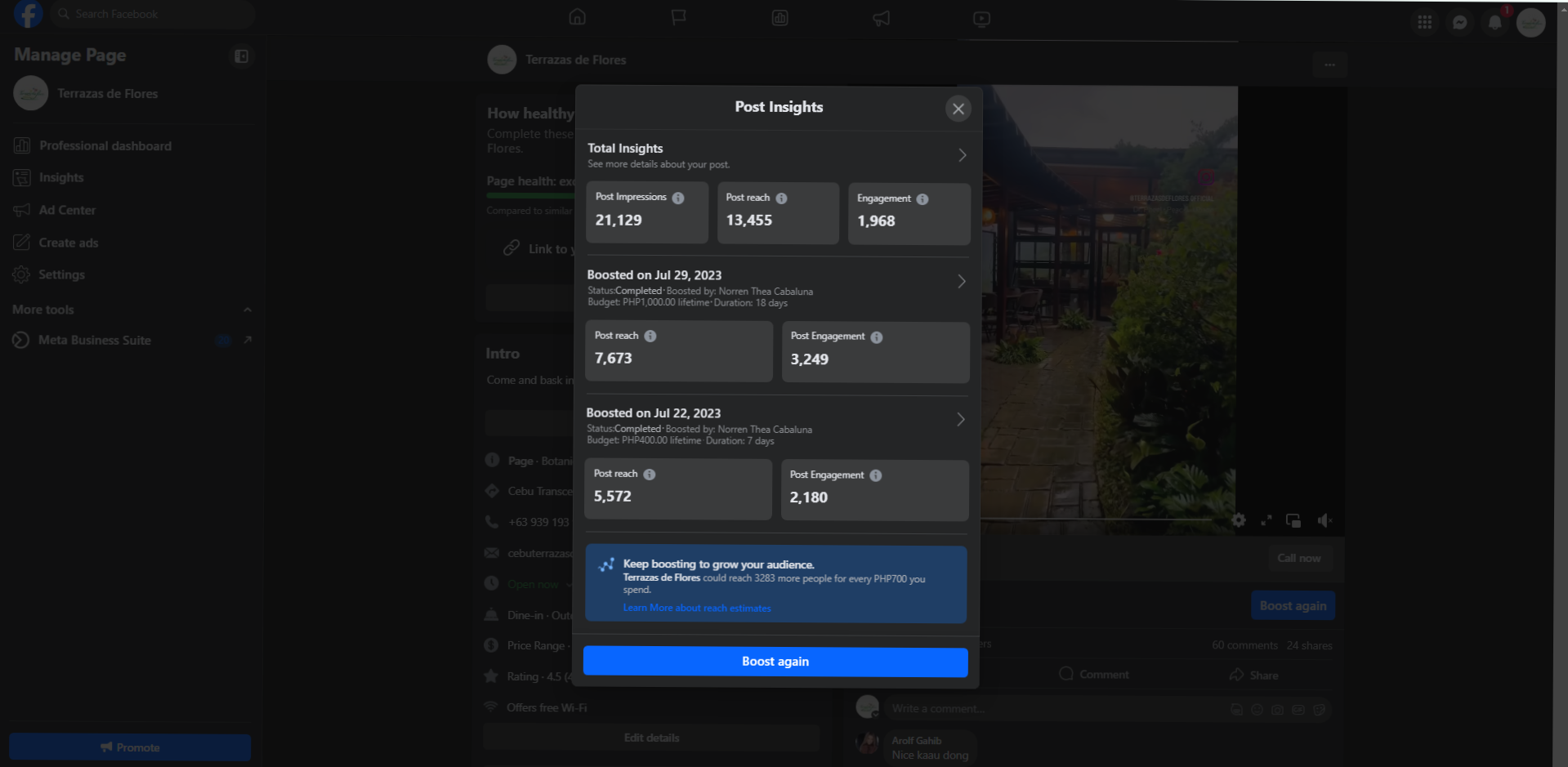Click the Facebook logo icon
1568x767 pixels.
[x=28, y=14]
